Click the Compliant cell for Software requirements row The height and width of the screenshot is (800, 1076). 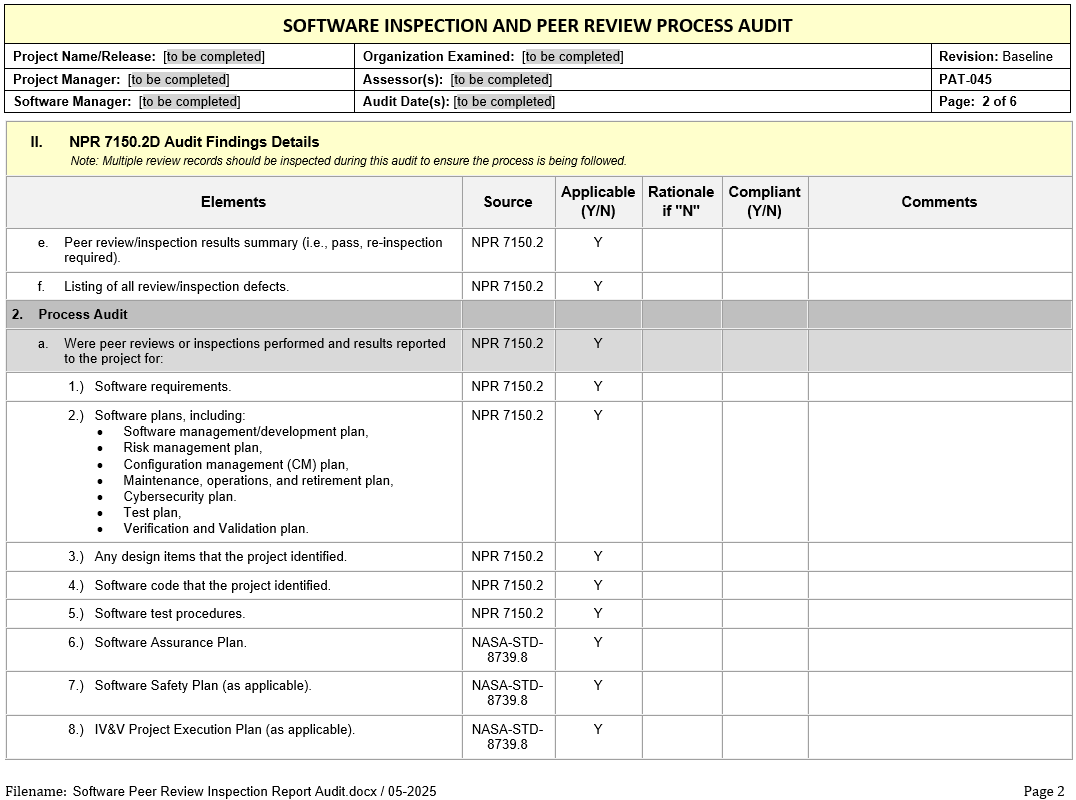[765, 387]
